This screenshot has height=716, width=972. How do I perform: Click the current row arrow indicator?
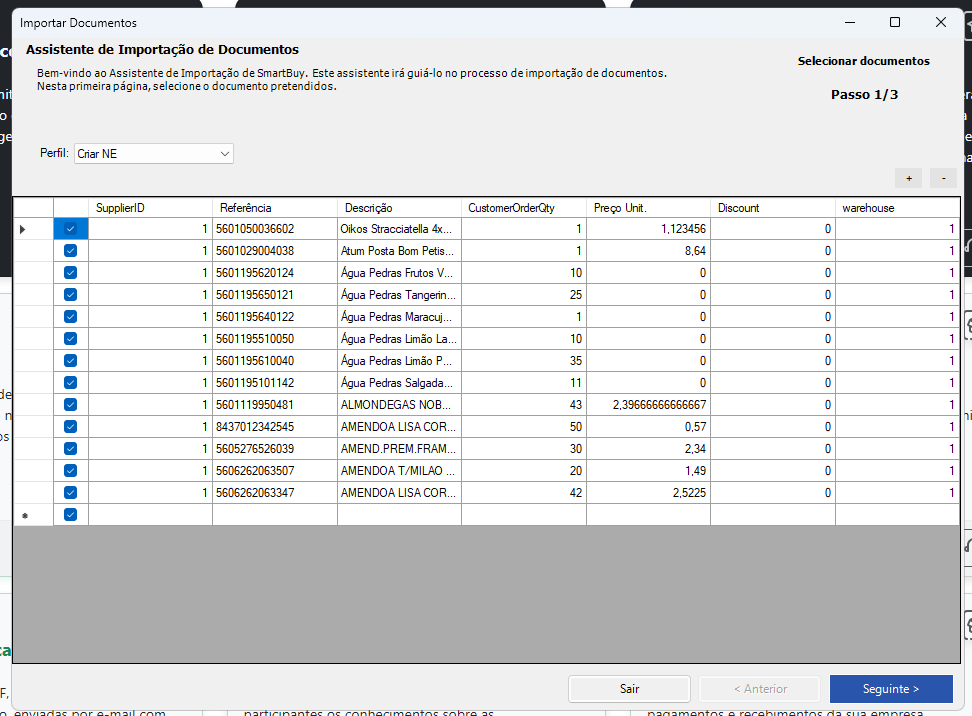pyautogui.click(x=24, y=229)
